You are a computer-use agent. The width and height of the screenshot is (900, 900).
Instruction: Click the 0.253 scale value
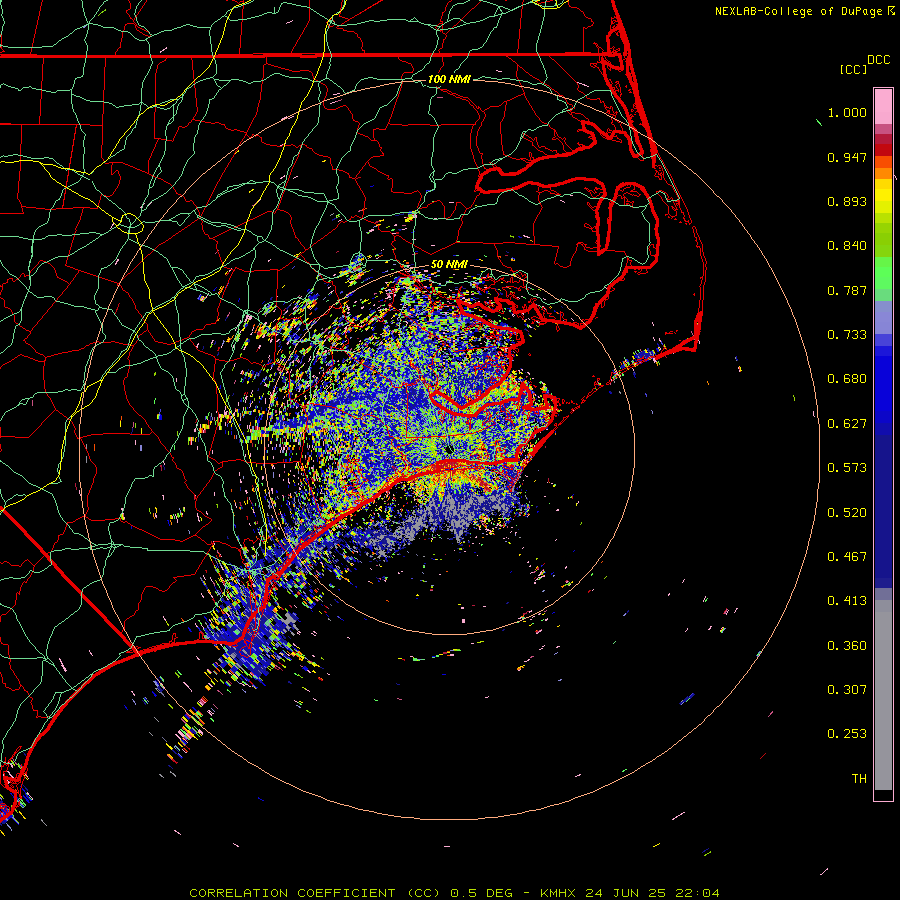tap(847, 734)
